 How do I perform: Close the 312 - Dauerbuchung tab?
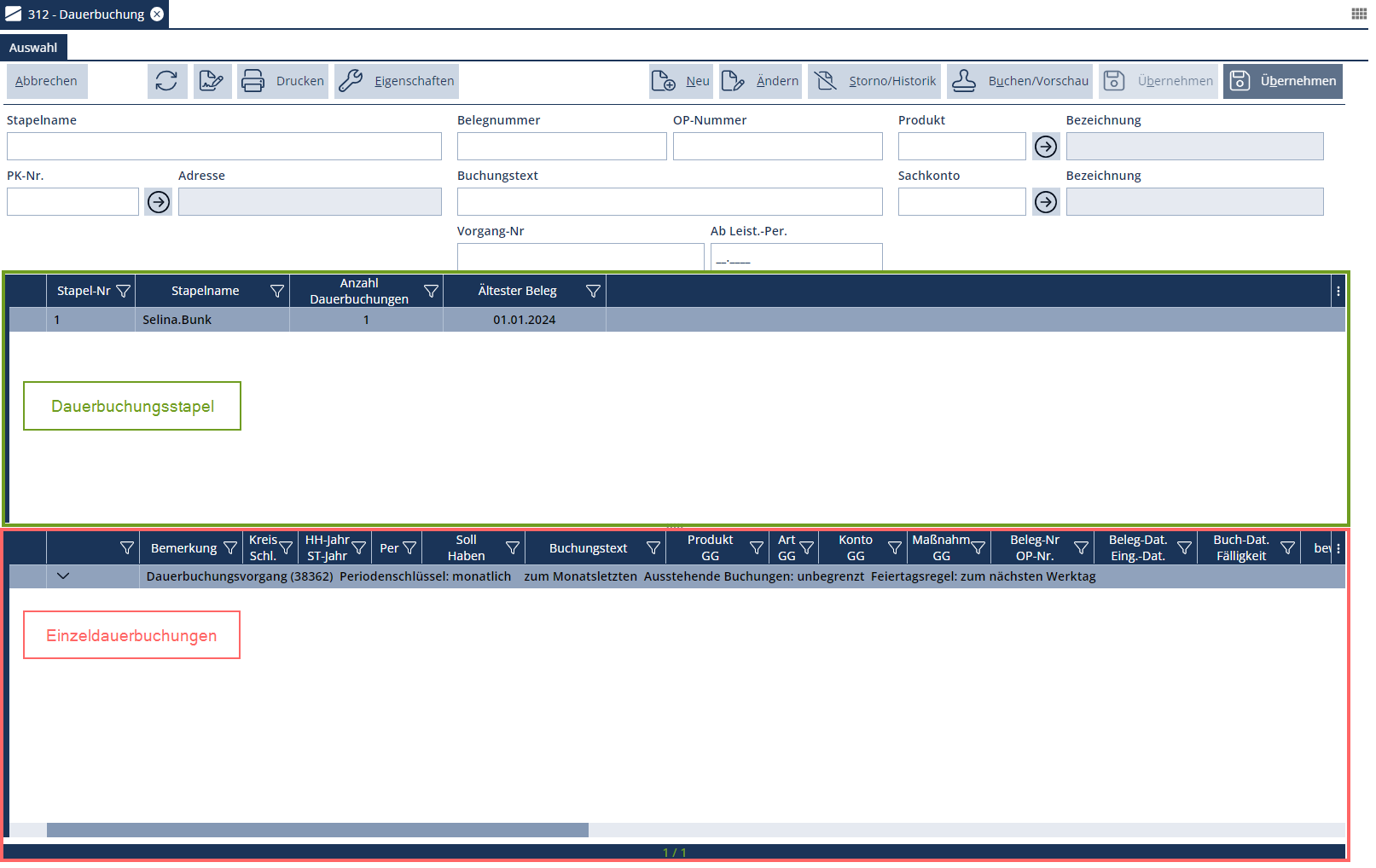157,14
